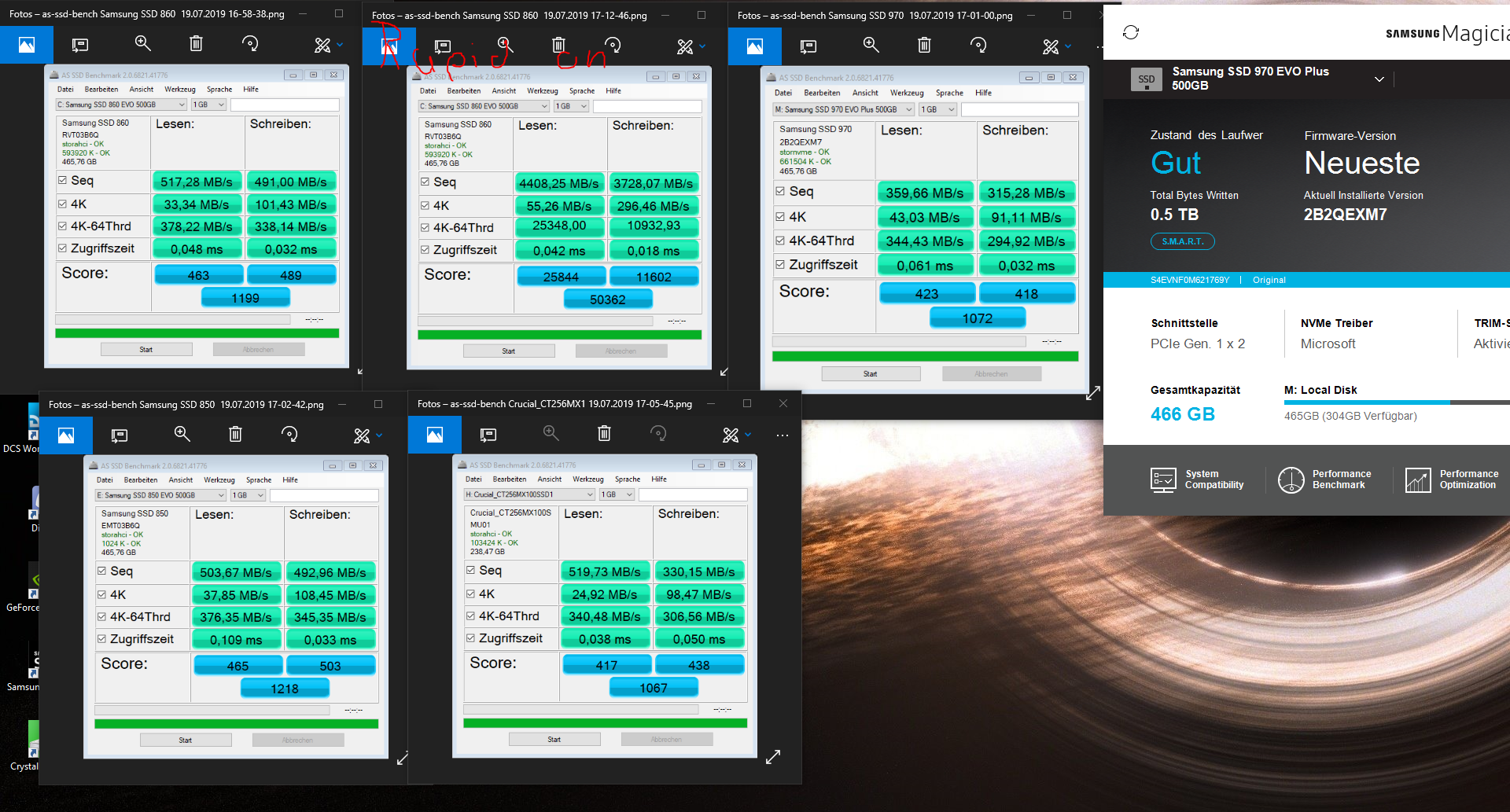1510x812 pixels.
Task: Toggle Seq checkbox in Crucial benchmark
Action: 470,570
